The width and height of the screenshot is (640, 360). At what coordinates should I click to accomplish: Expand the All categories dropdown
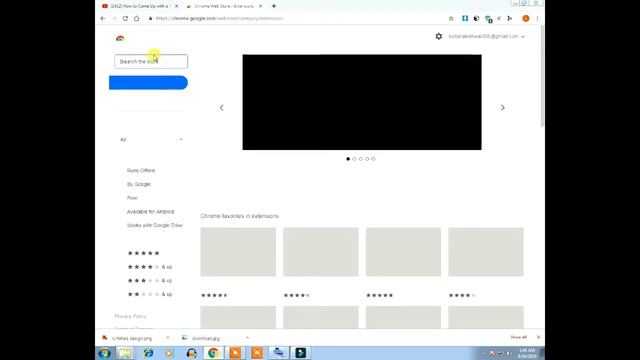point(151,140)
